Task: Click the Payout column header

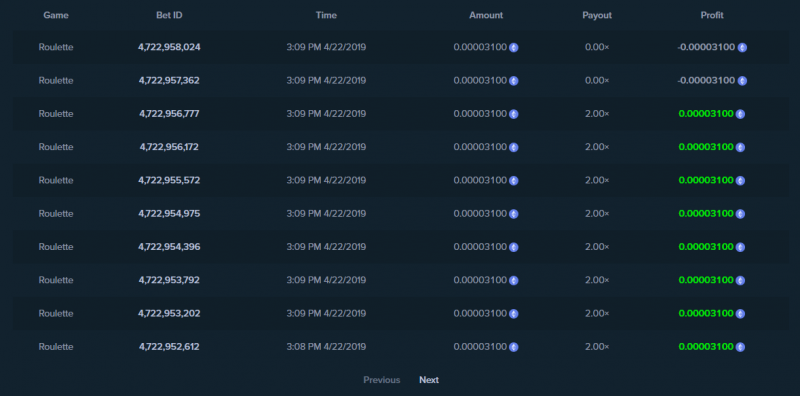Action: click(x=597, y=15)
